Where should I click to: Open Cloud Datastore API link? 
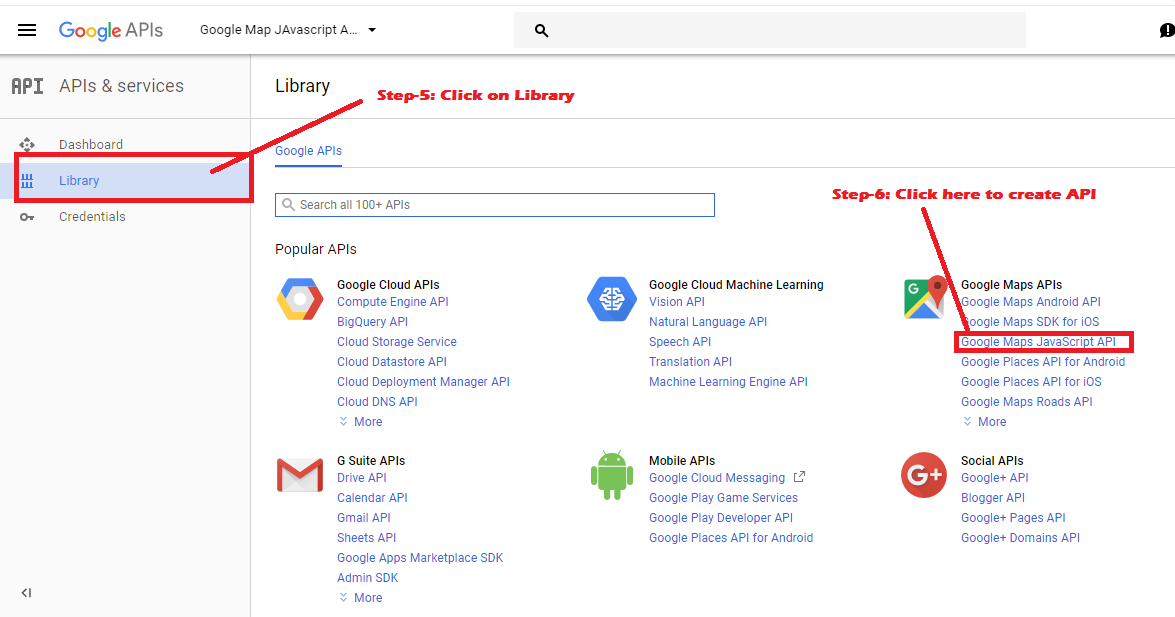coord(392,362)
